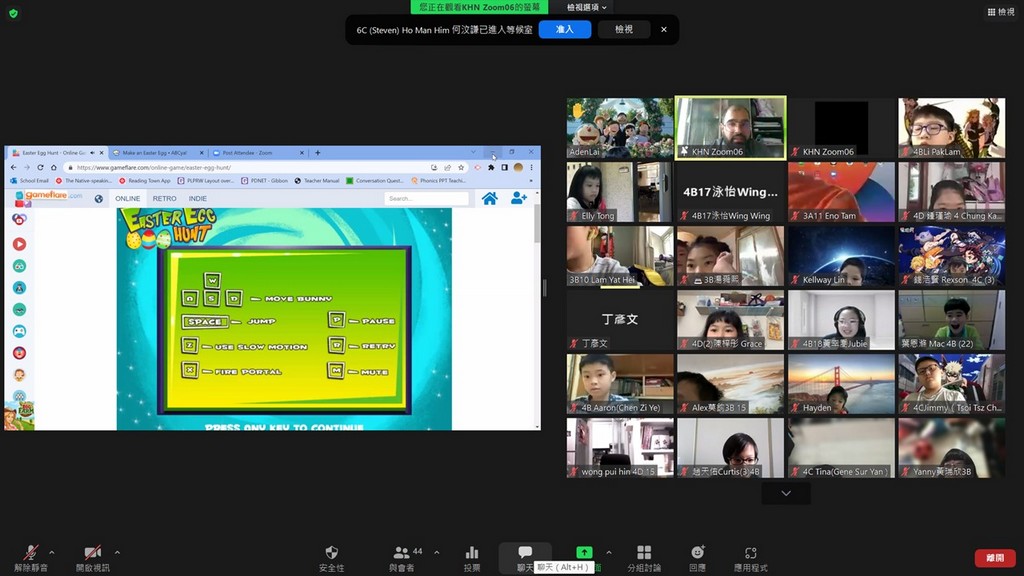Viewport: 1024px width, 576px height.
Task: Open the Chat bubble icon
Action: [x=525, y=552]
